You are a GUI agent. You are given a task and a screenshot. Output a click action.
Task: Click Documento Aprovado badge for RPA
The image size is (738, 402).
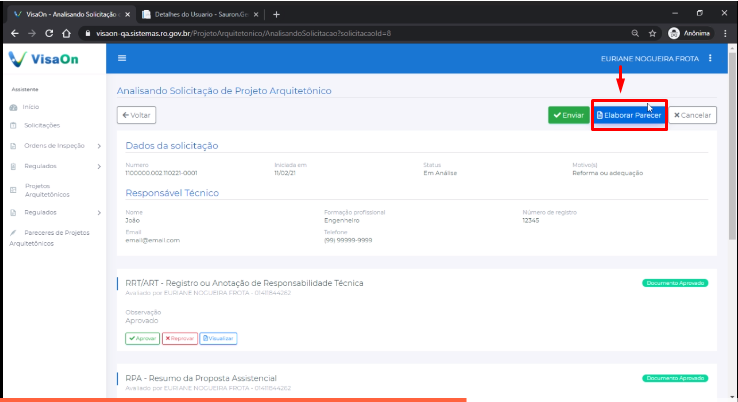coord(675,378)
